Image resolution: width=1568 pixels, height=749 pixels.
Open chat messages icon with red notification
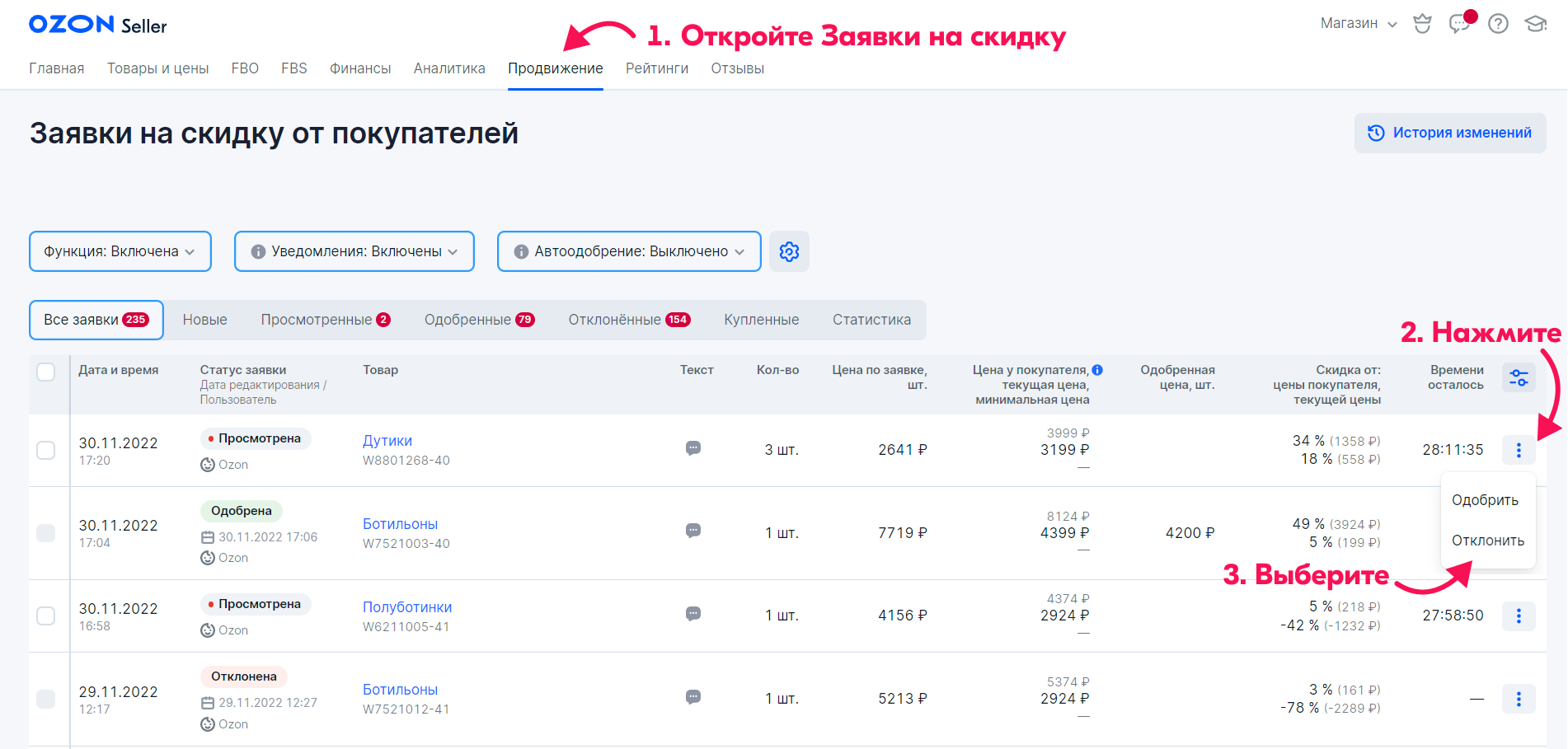[x=1459, y=24]
